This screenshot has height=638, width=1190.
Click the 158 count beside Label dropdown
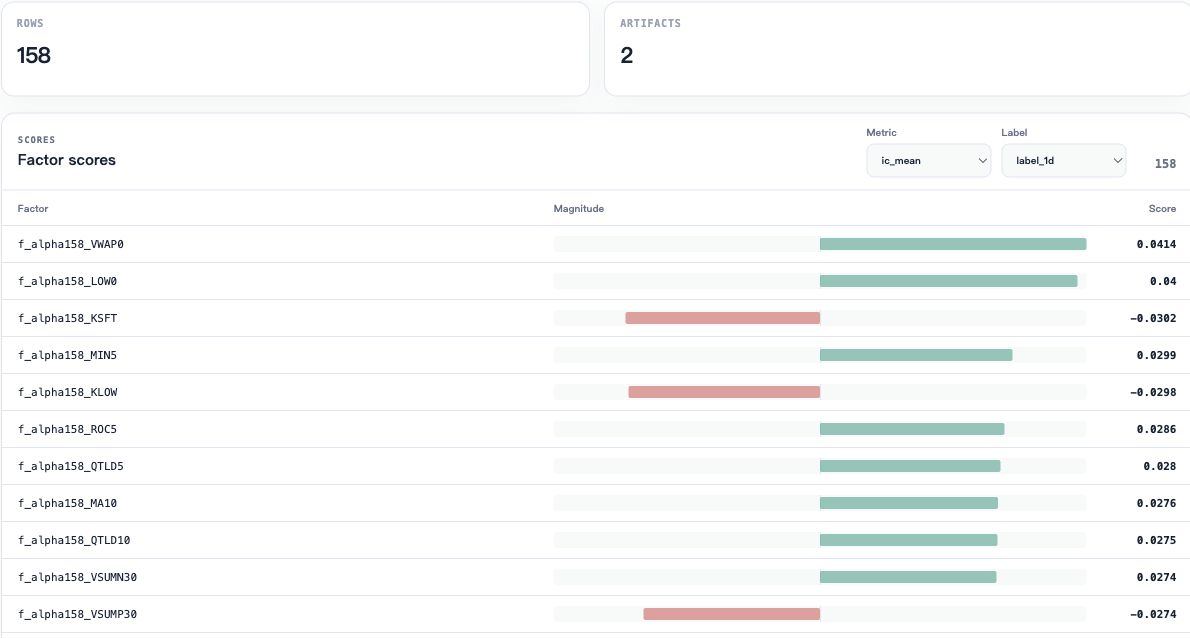pos(1165,164)
